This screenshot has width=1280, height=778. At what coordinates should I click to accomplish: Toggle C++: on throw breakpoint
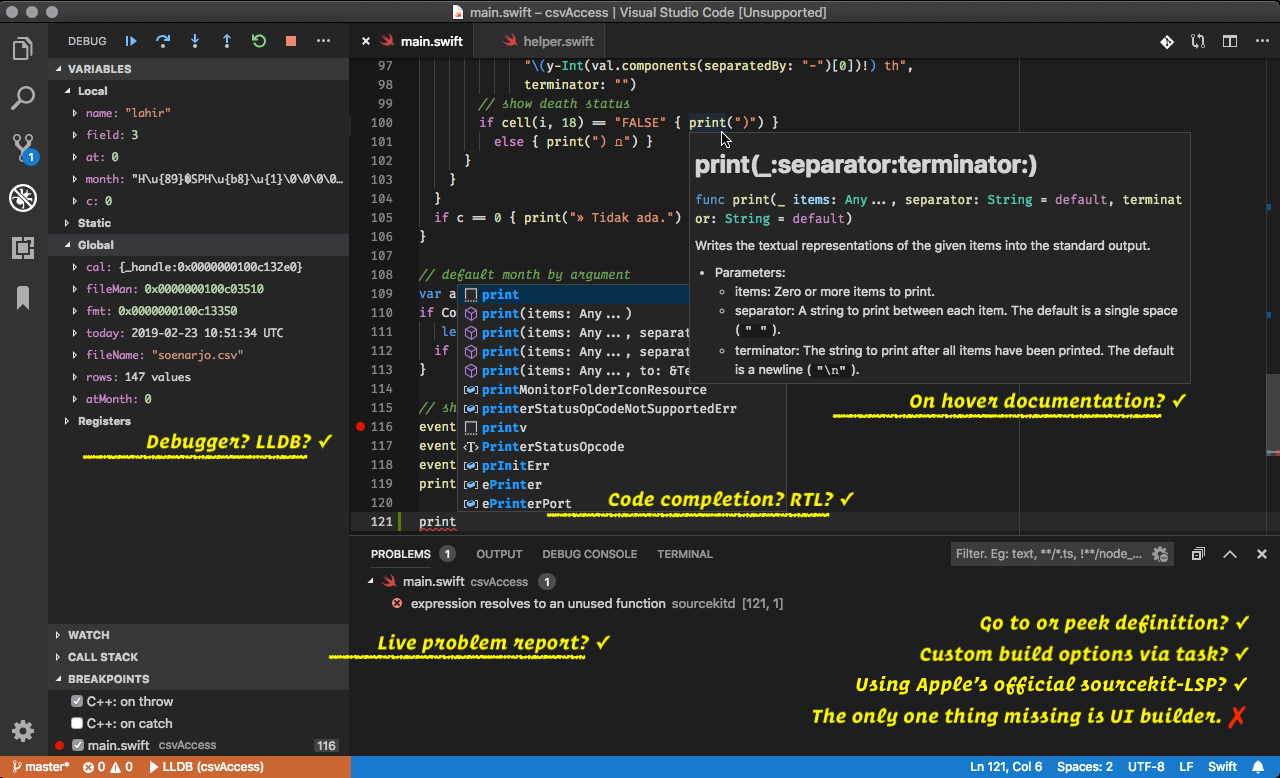[x=77, y=702]
